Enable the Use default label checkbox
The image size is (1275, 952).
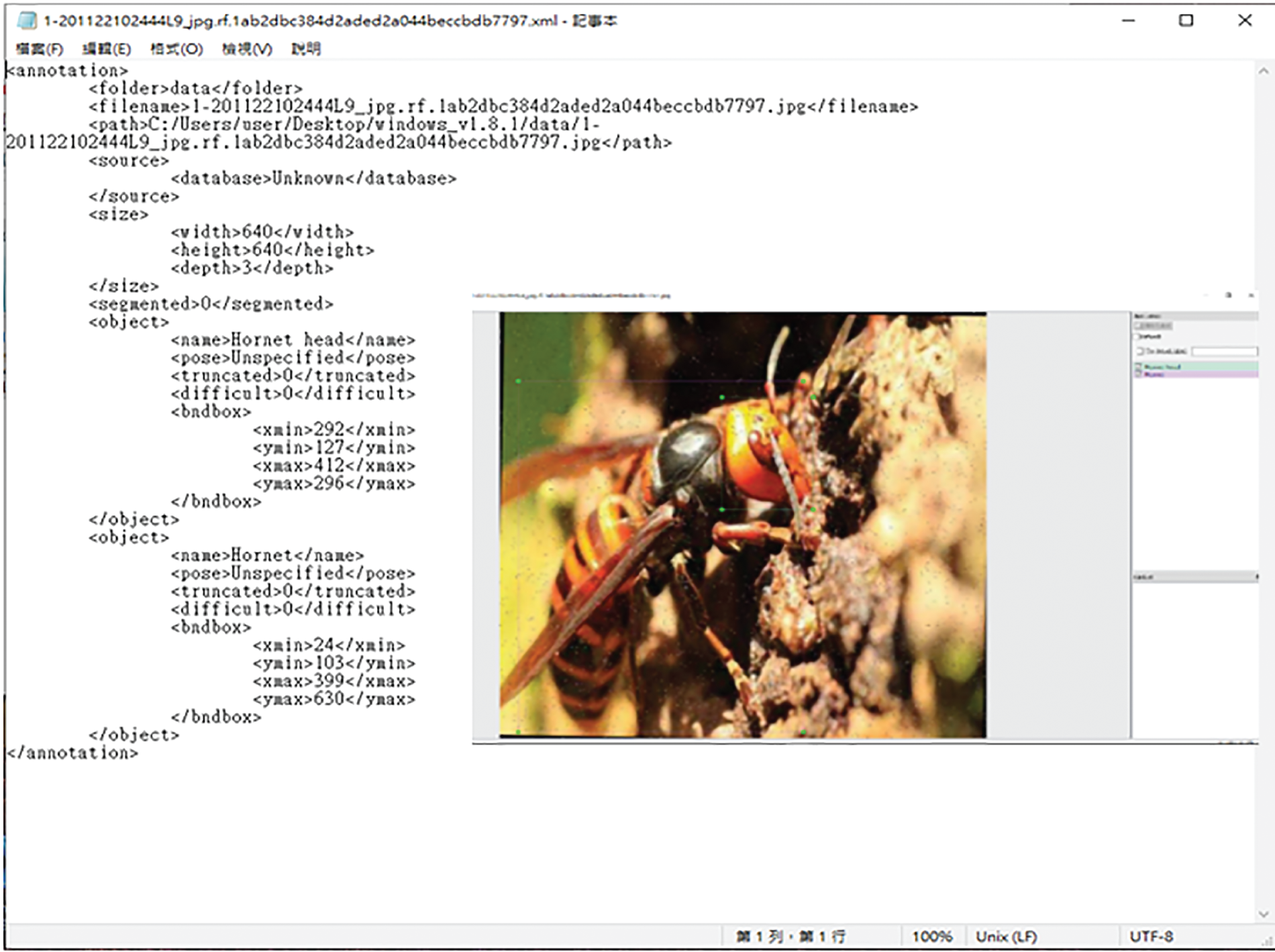(1139, 351)
